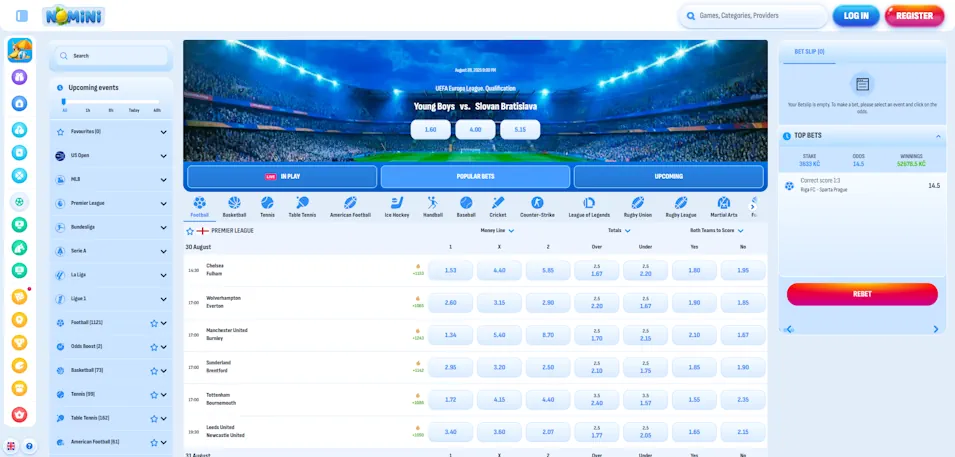This screenshot has width=955, height=457.
Task: Focus the Games, Categories, Providers search box
Action: coord(753,16)
